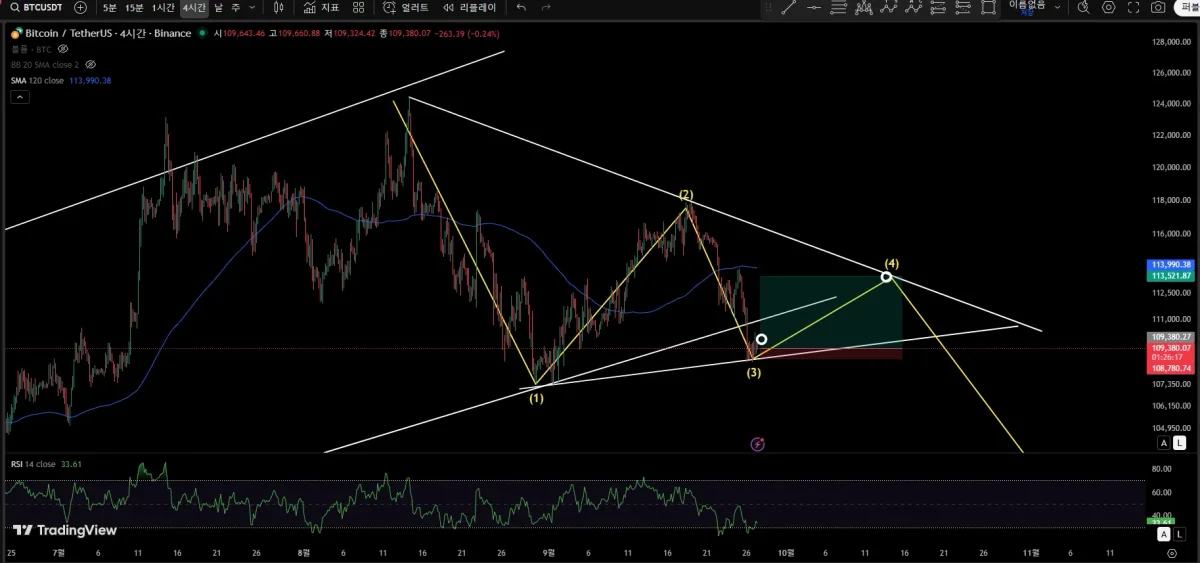Expand the timeframe interval dropdown
The image size is (1200, 563).
(251, 7)
